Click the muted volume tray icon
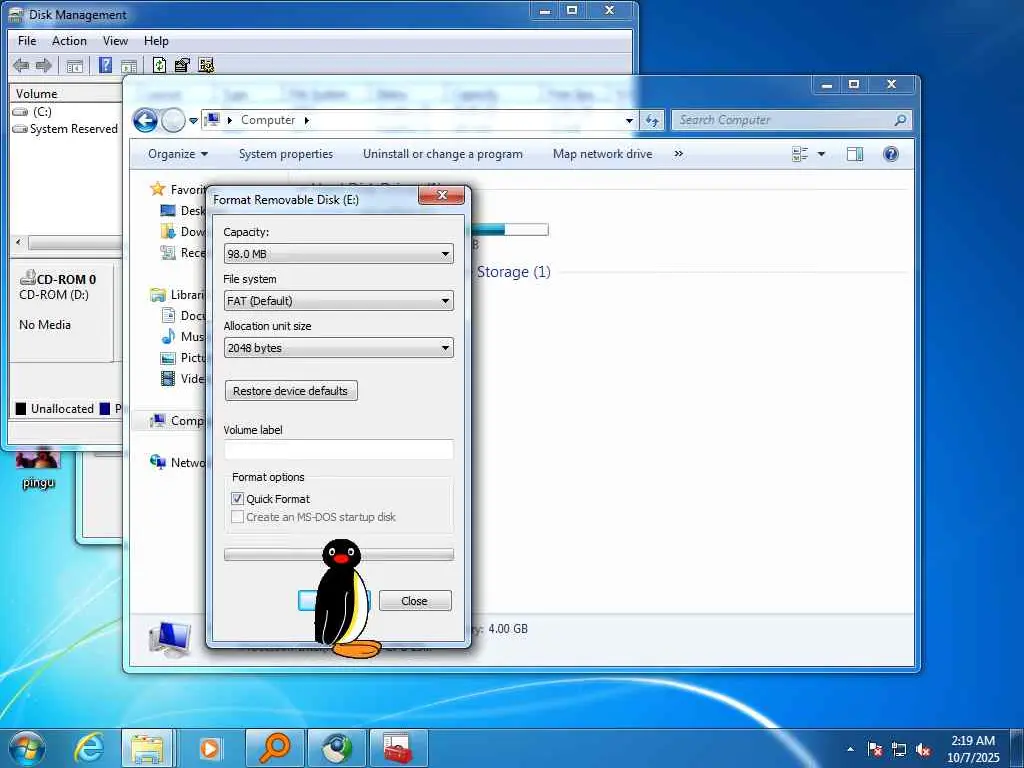The width and height of the screenshot is (1024, 768). point(923,750)
